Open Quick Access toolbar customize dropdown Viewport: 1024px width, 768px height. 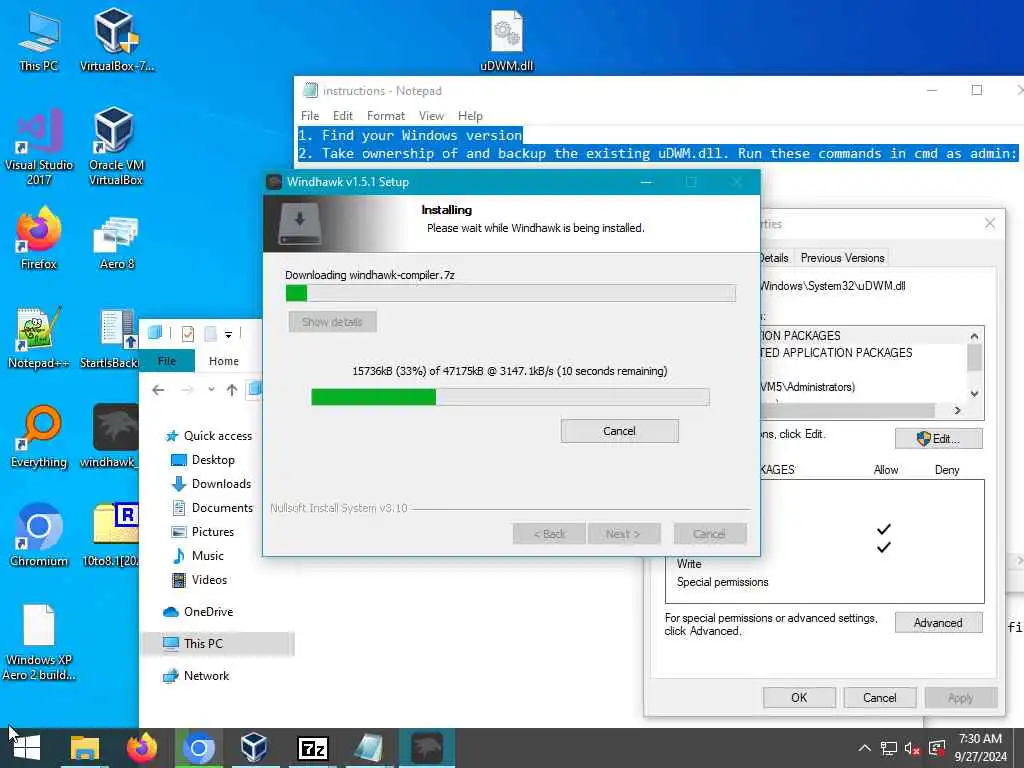[228, 334]
